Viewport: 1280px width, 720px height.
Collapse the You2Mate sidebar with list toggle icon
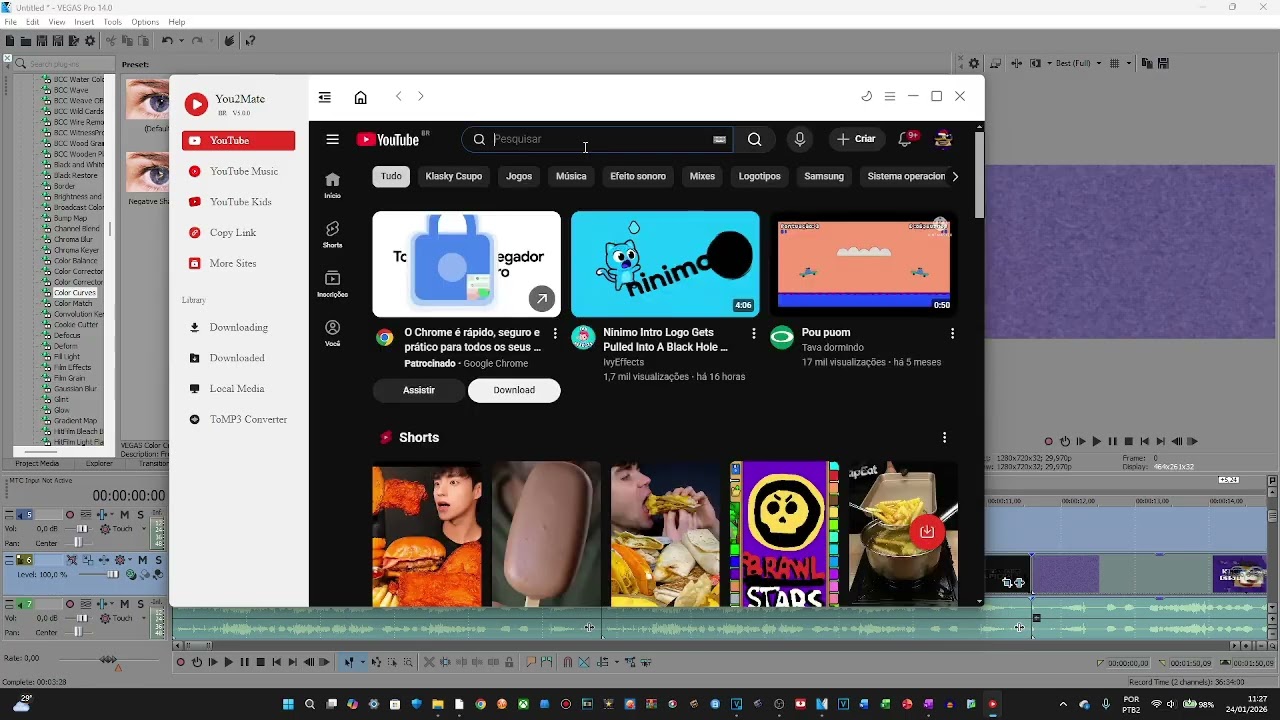pos(325,97)
